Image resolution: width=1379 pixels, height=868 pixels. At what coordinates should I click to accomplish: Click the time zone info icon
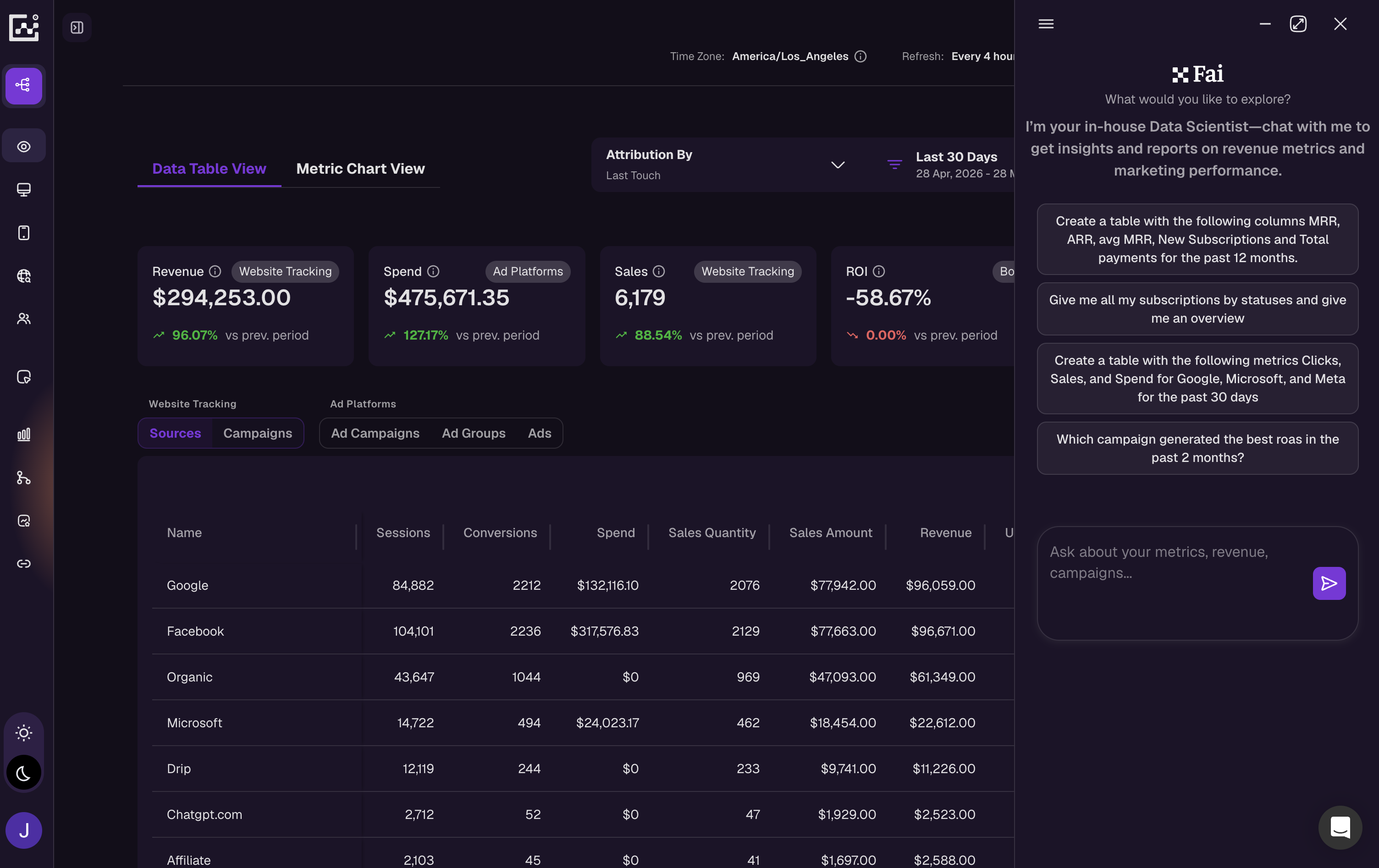860,56
